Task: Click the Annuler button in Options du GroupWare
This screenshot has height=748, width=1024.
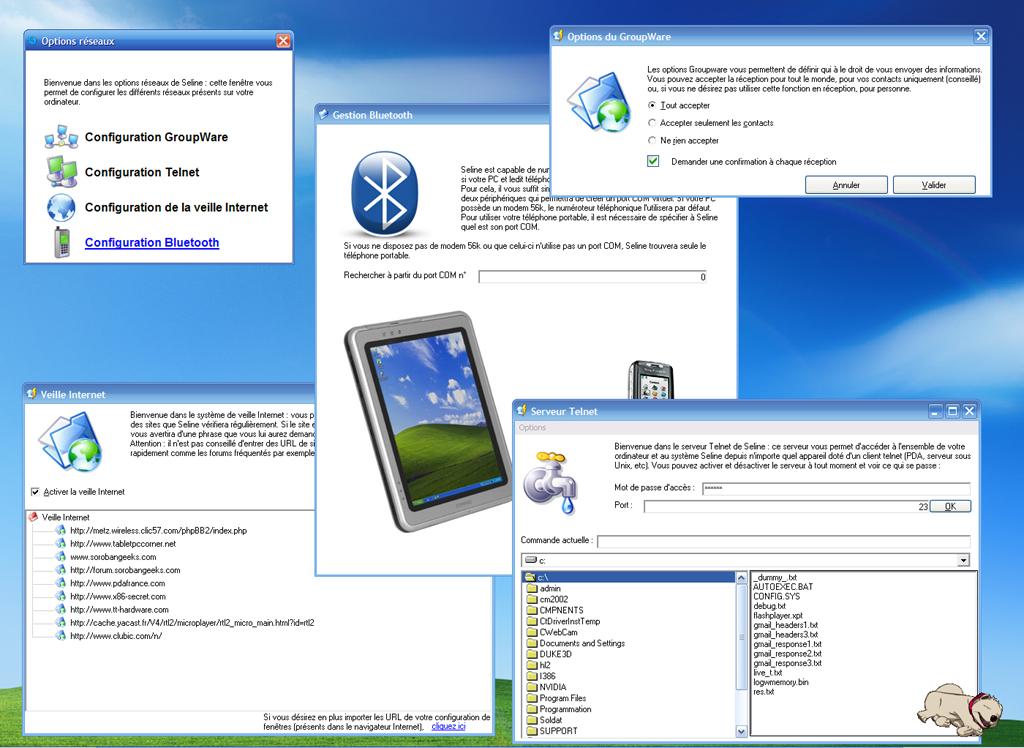Action: point(846,186)
